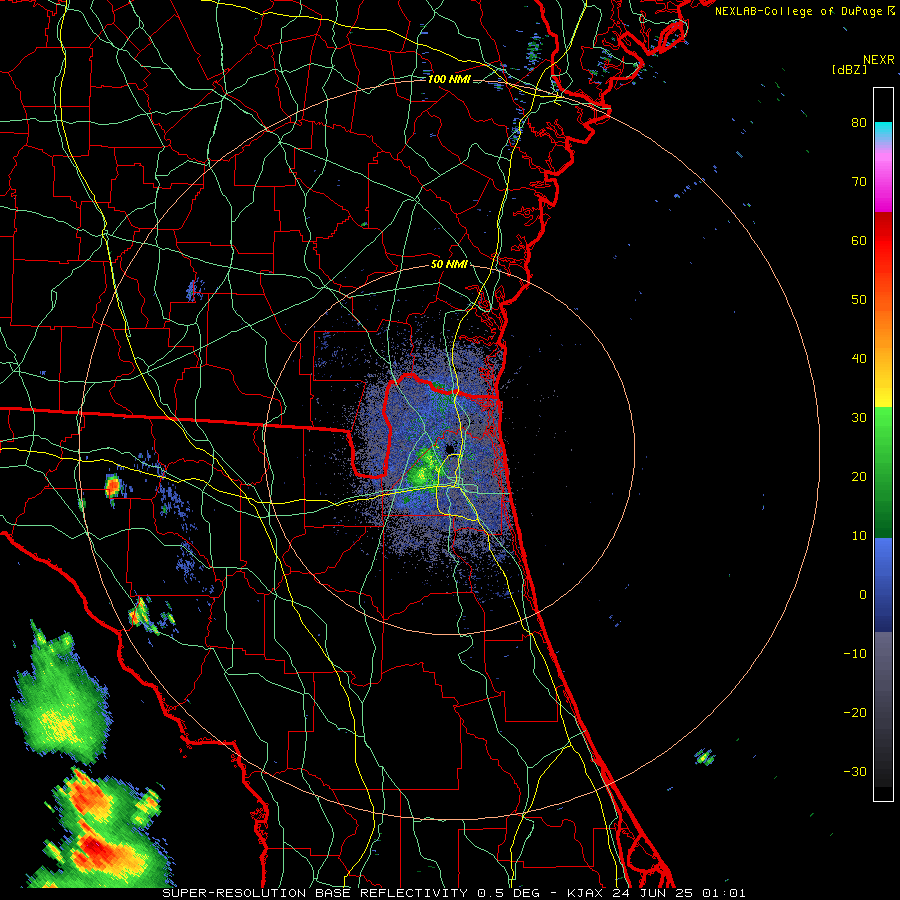This screenshot has height=900, width=900.
Task: Click the 50 NMI range ring label
Action: [x=449, y=265]
